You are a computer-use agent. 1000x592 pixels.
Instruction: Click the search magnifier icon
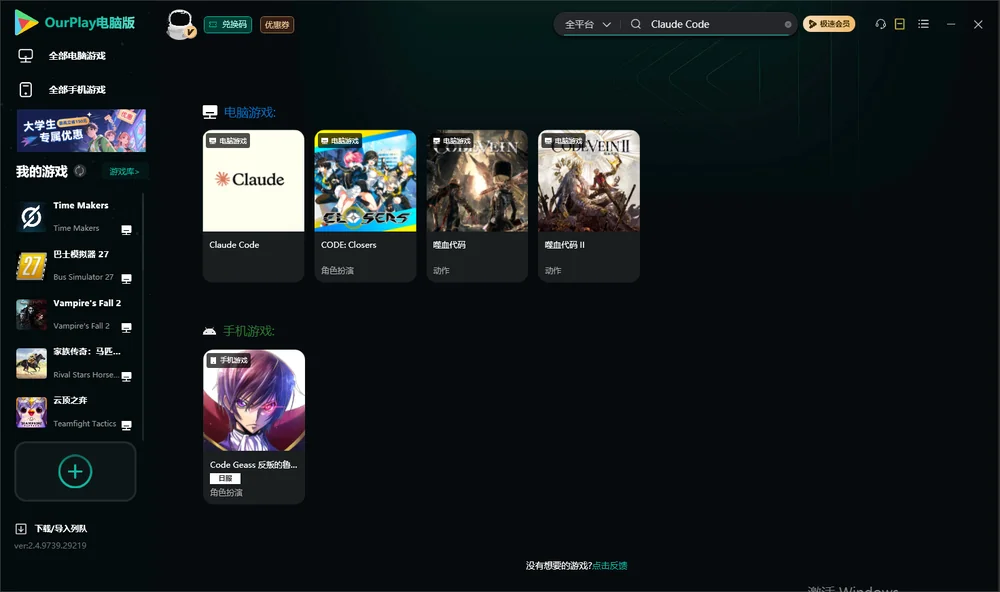(636, 24)
